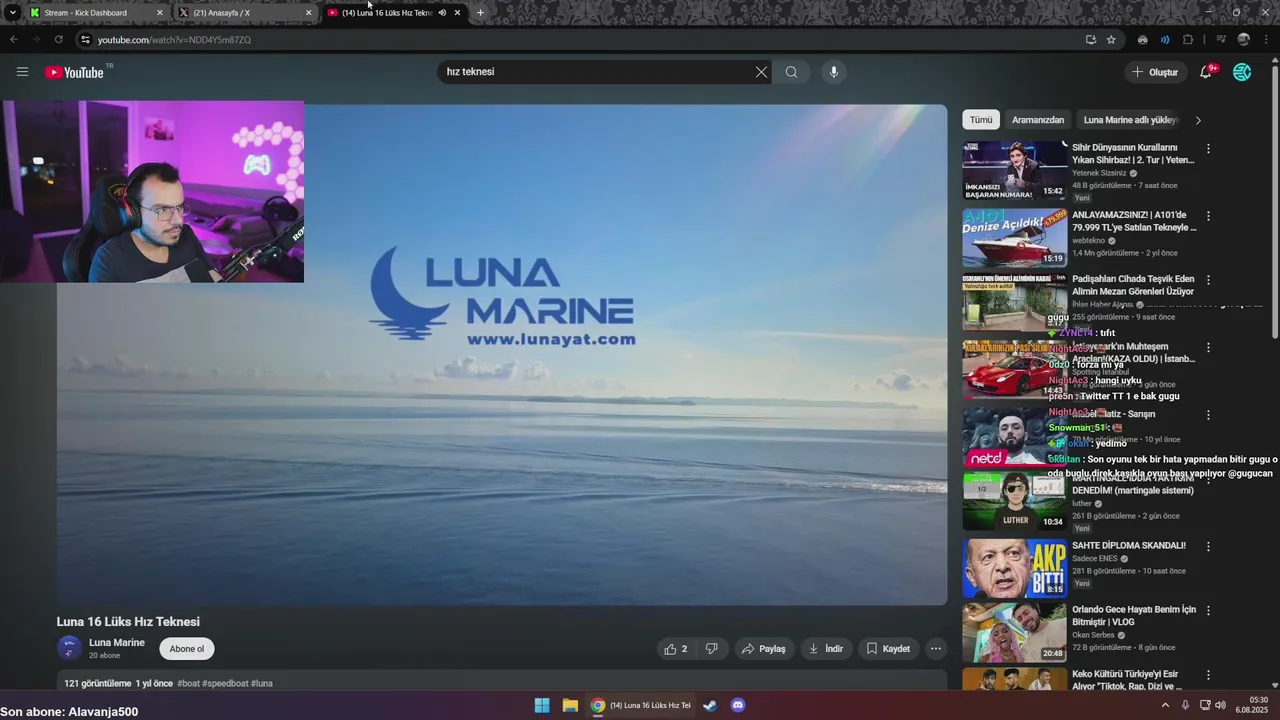This screenshot has width=1280, height=720.
Task: Open options menu for Orlando Gece Hayatı video
Action: [x=1208, y=611]
